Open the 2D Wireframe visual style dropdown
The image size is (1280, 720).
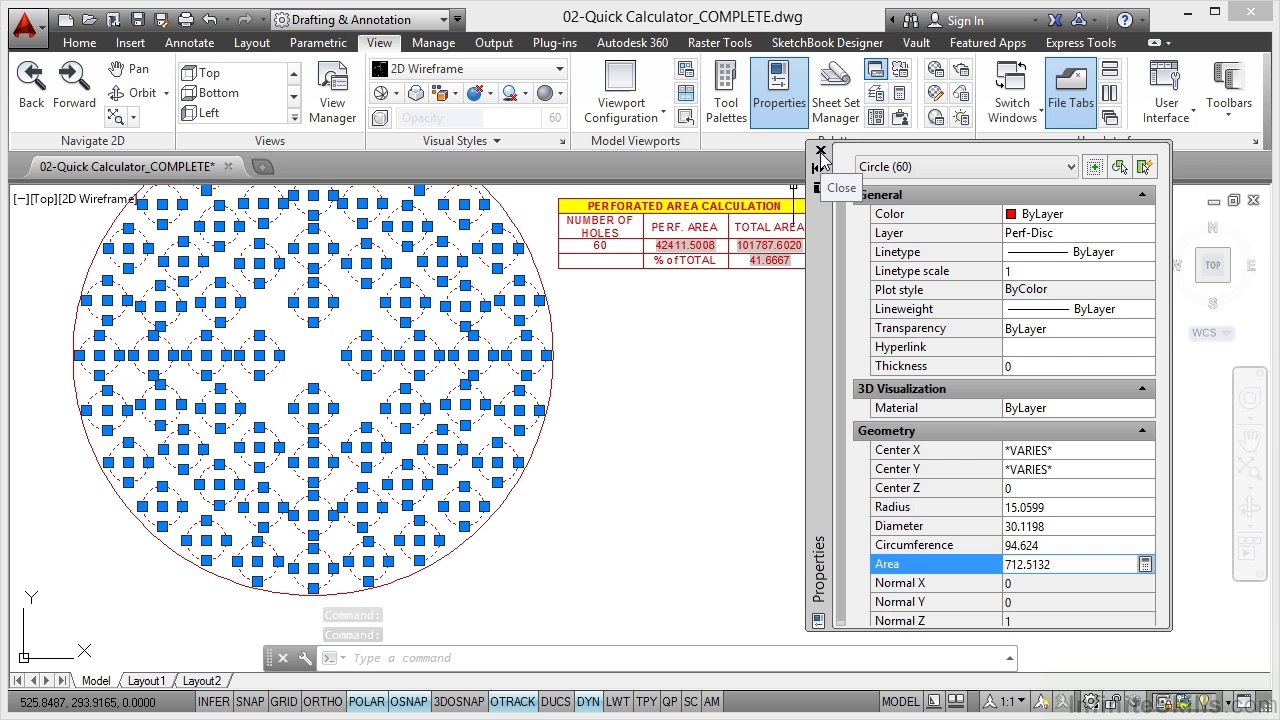[468, 68]
